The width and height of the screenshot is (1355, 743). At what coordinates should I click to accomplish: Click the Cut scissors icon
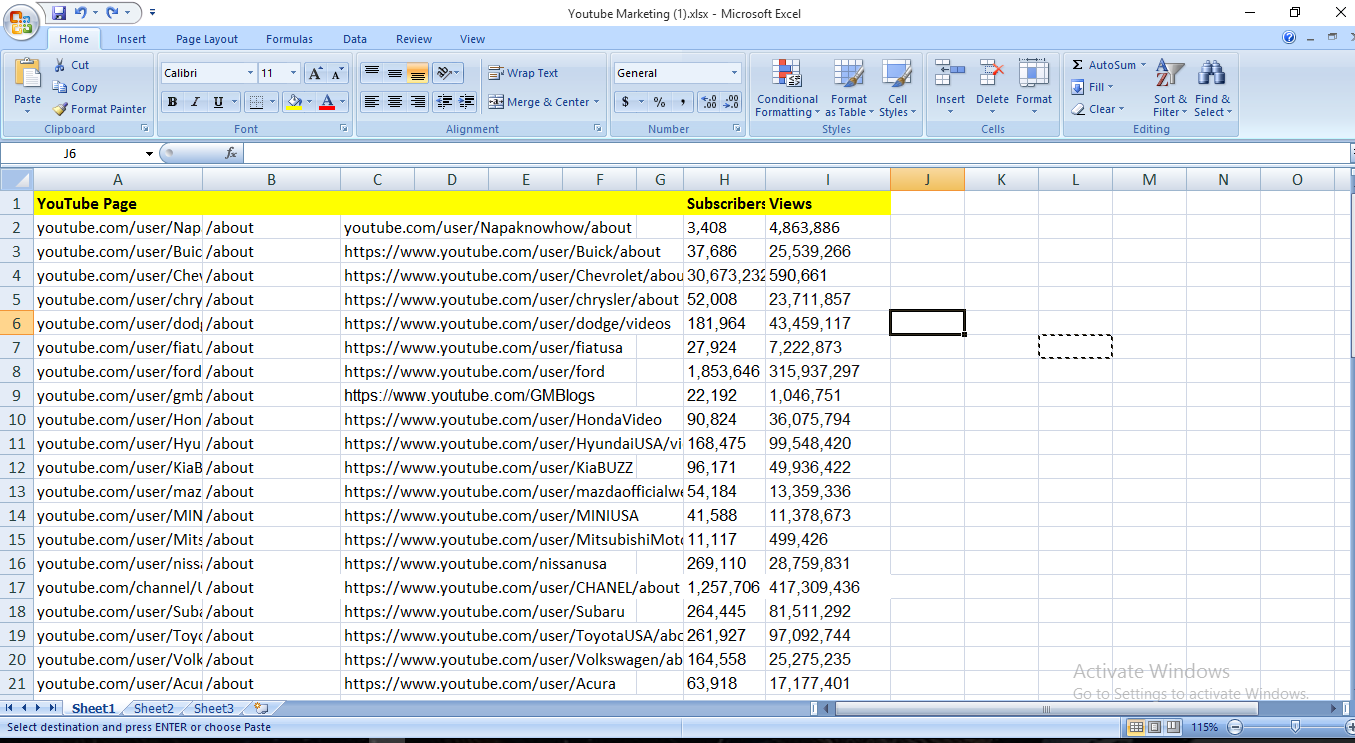click(x=60, y=65)
